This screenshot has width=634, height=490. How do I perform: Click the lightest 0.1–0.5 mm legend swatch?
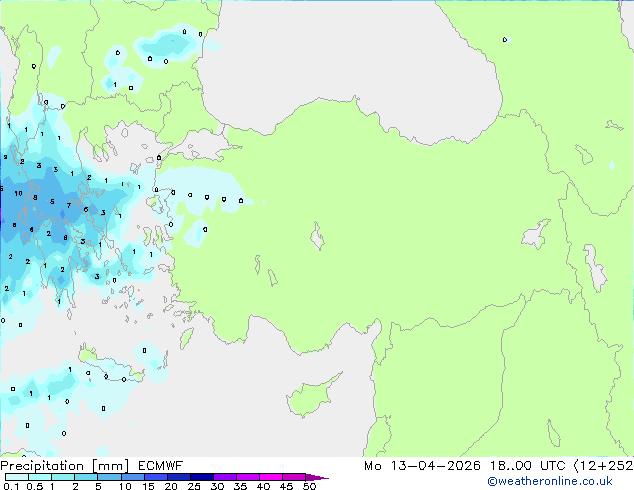[17, 477]
